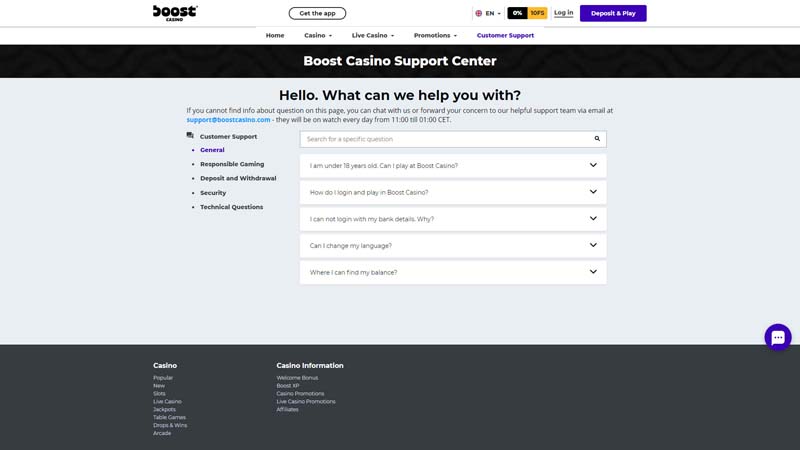This screenshot has width=800, height=450.
Task: Click the Customer Support chat icon in sidebar
Action: click(190, 136)
